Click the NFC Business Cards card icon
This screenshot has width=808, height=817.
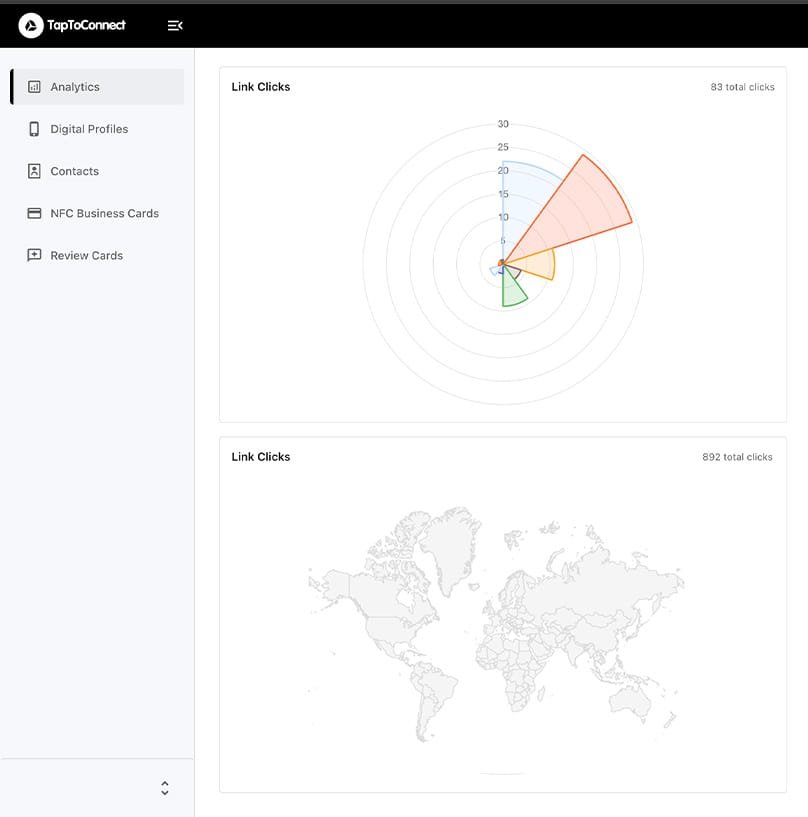35,213
